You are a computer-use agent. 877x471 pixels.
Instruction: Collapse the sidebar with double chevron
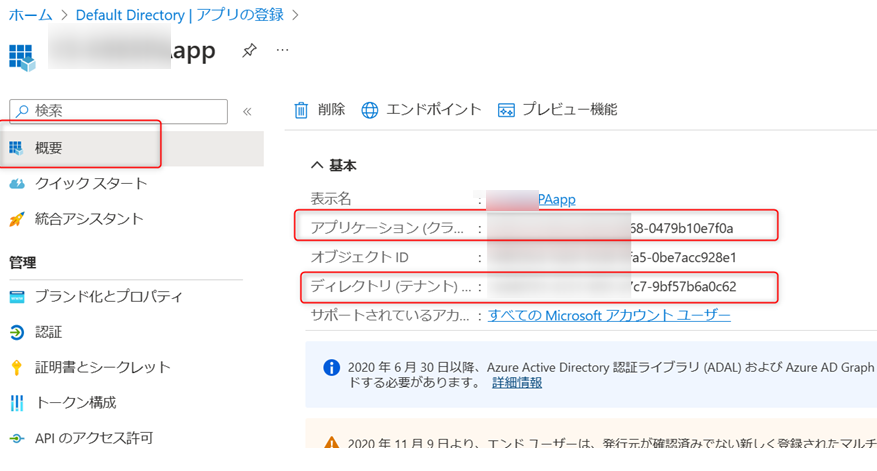click(247, 111)
